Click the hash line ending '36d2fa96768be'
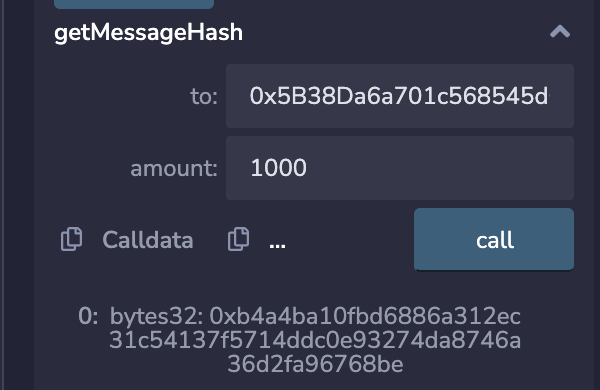Image resolution: width=600 pixels, height=390 pixels. (315, 364)
